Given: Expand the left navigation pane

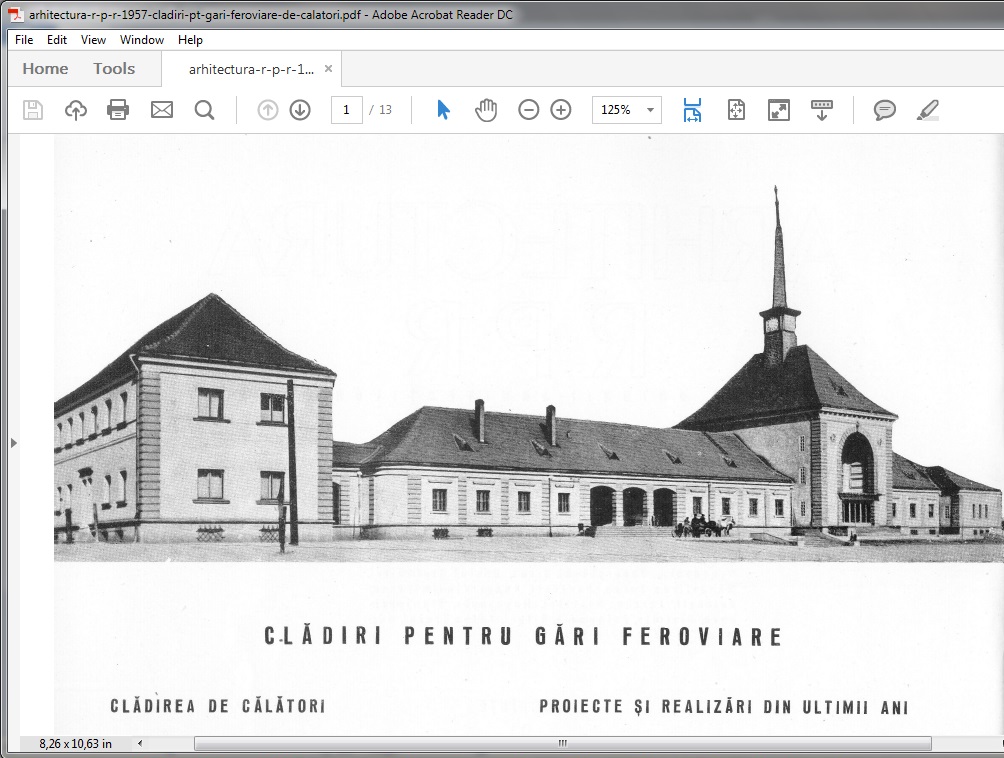Looking at the screenshot, I should coord(11,442).
